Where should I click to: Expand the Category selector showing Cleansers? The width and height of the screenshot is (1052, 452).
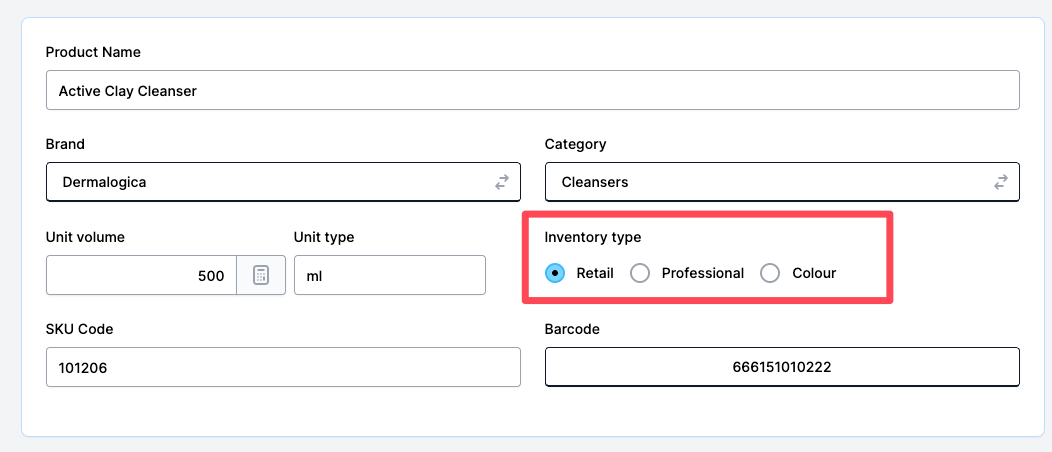[782, 182]
